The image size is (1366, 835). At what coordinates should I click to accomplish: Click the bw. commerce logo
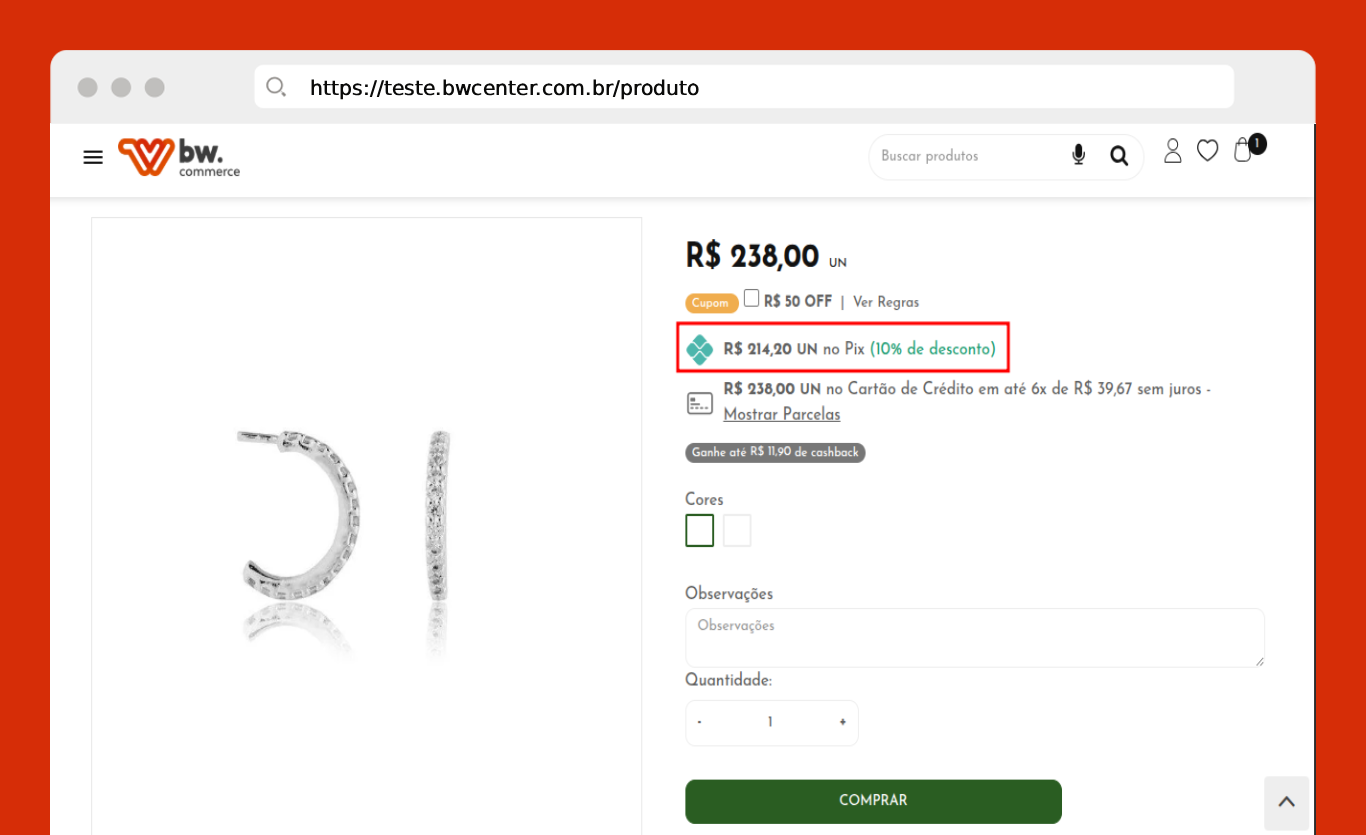[179, 157]
